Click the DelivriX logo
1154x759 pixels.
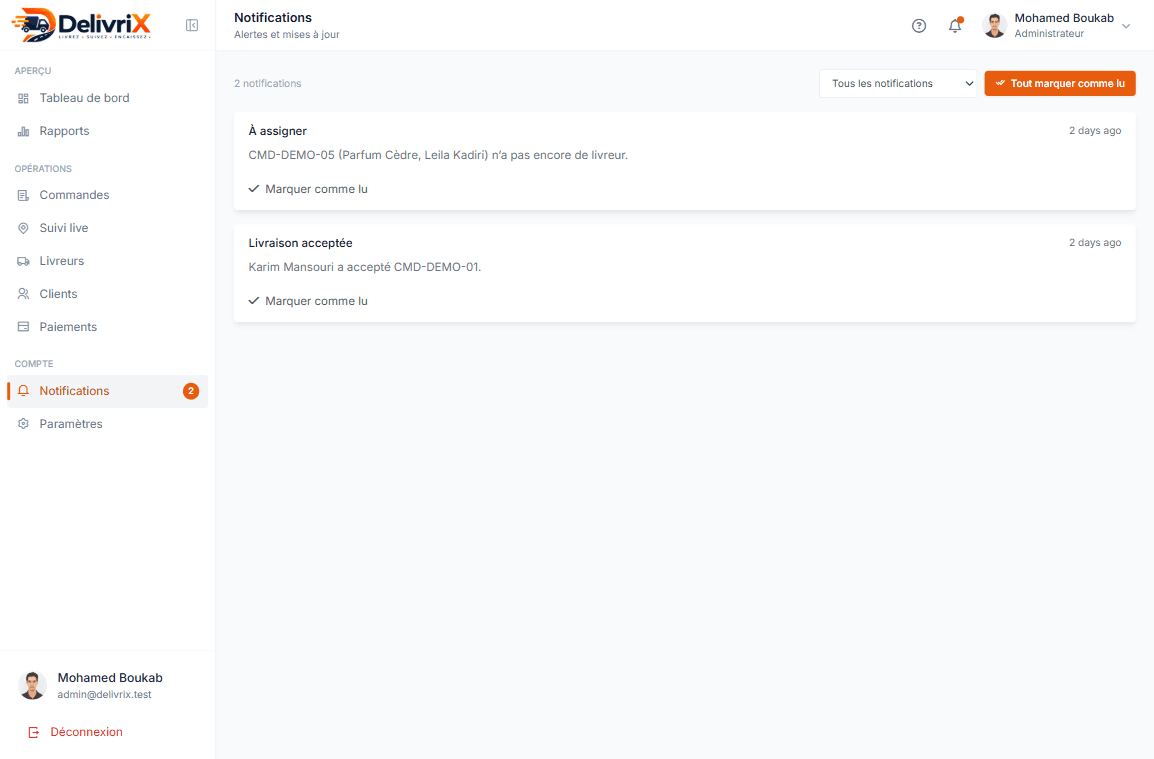point(81,24)
